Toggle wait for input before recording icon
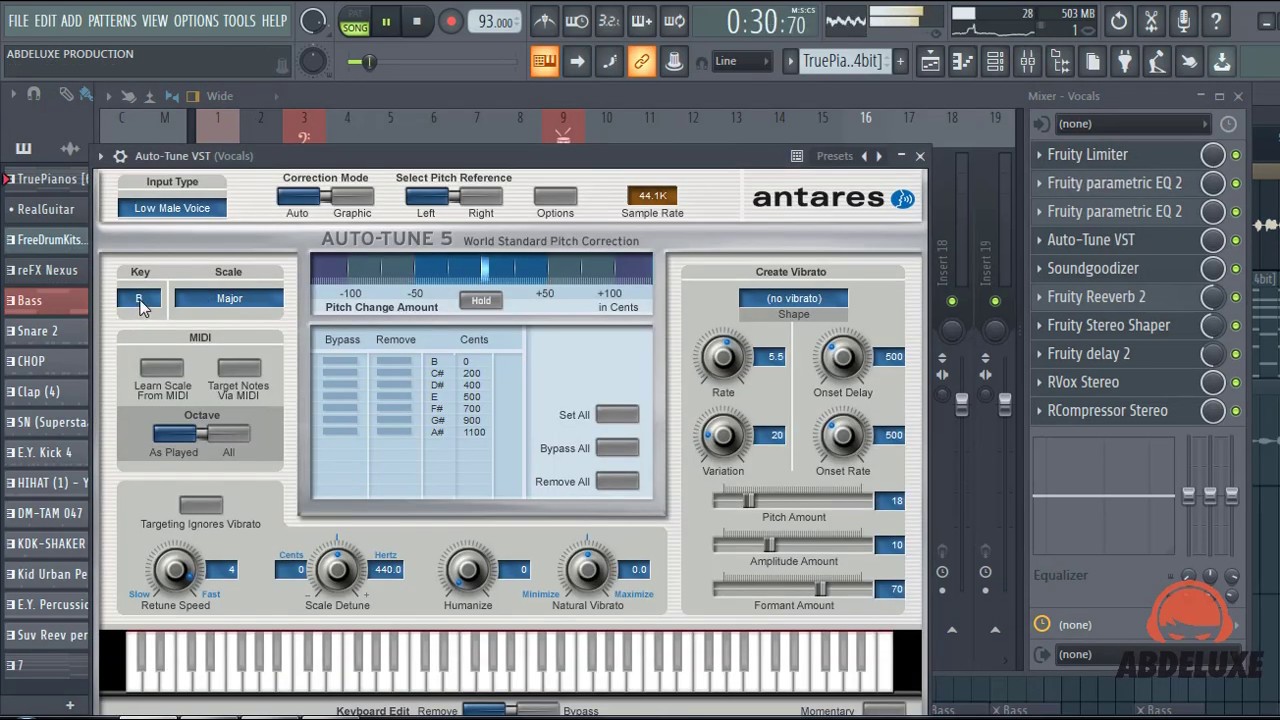This screenshot has height=720, width=1280. 577,21
